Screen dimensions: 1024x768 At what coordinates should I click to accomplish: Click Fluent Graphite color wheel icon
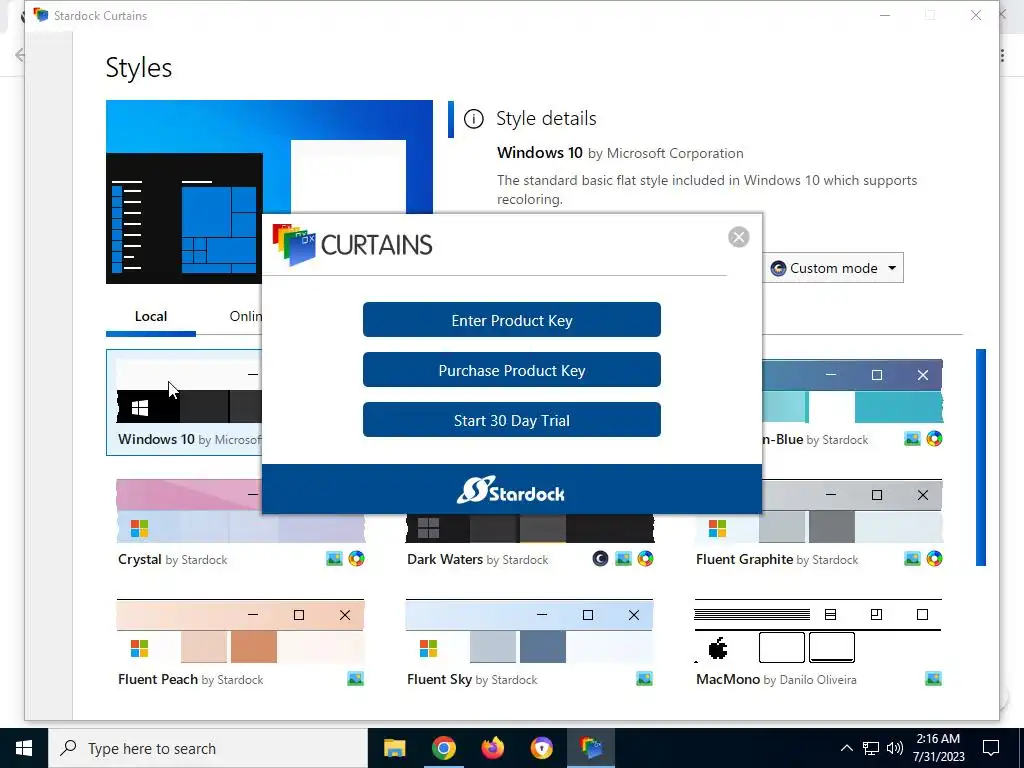coord(935,559)
